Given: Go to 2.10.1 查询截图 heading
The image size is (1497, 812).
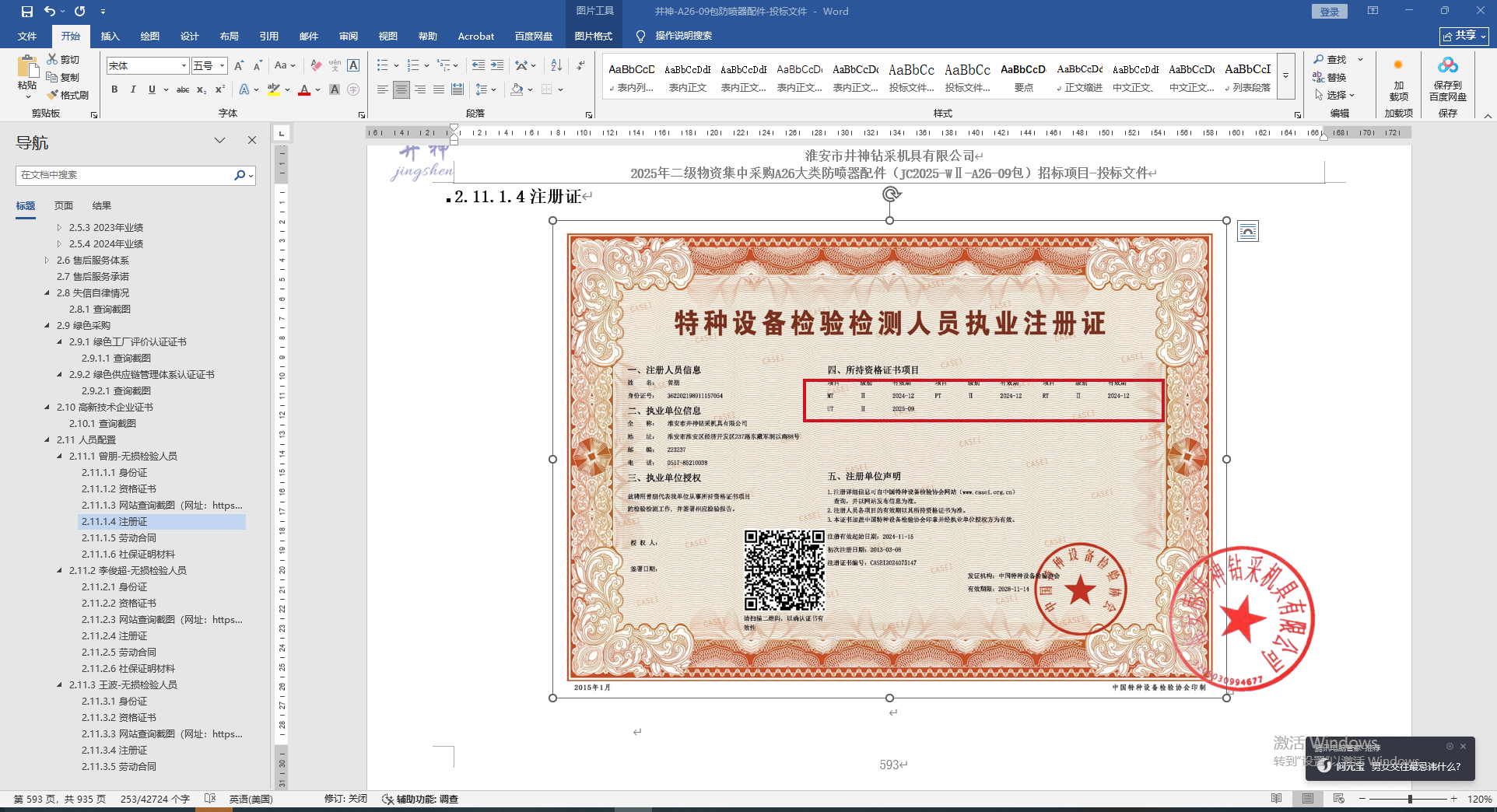Looking at the screenshot, I should 103,423.
